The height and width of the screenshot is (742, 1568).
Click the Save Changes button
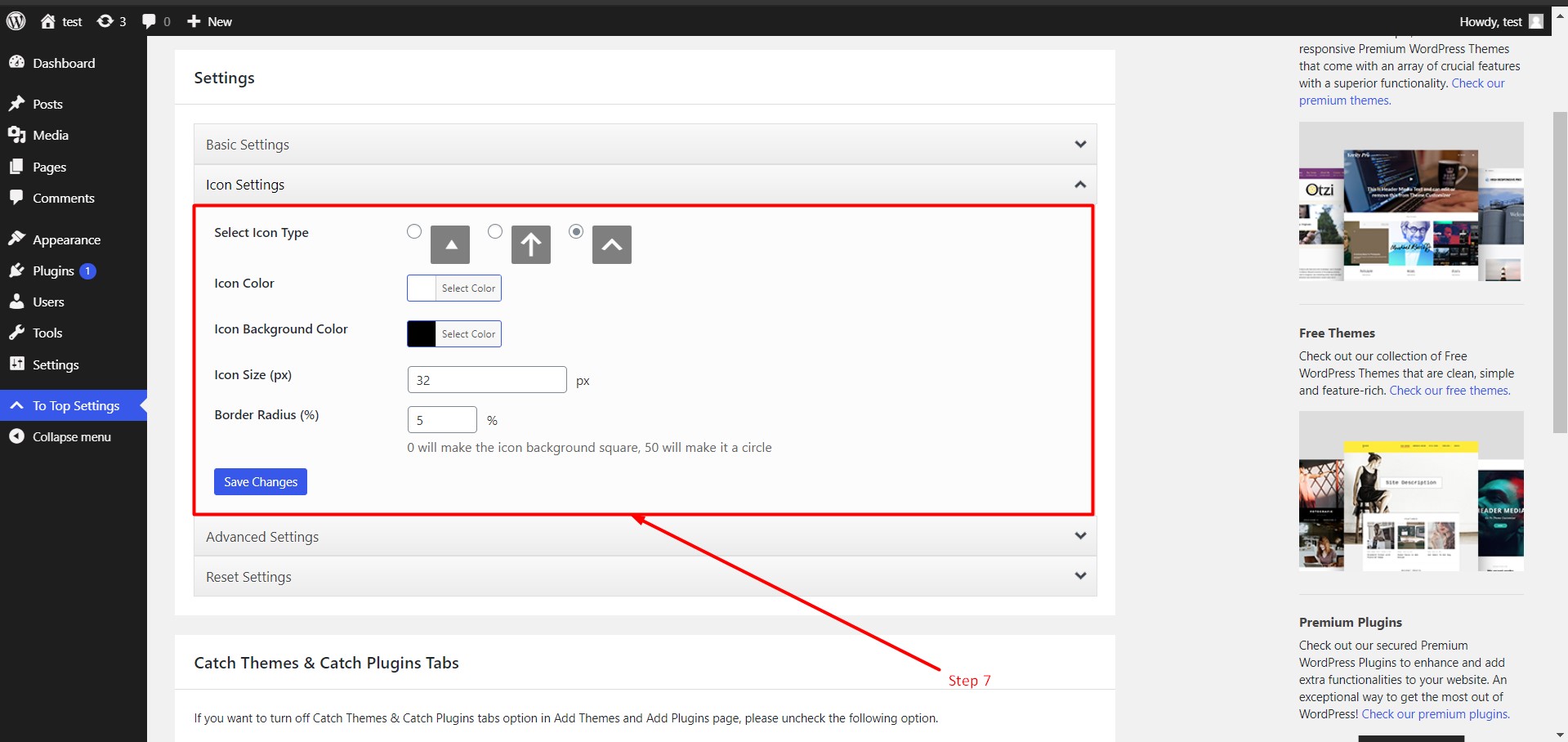[x=261, y=482]
